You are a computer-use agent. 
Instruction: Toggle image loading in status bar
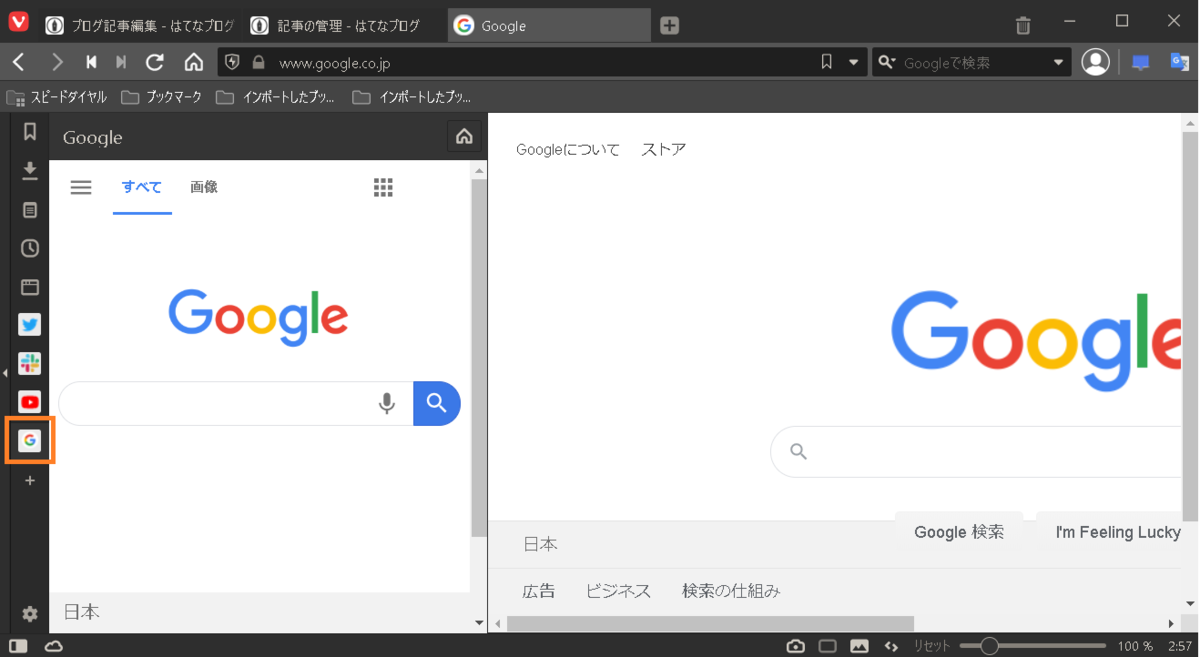click(859, 646)
